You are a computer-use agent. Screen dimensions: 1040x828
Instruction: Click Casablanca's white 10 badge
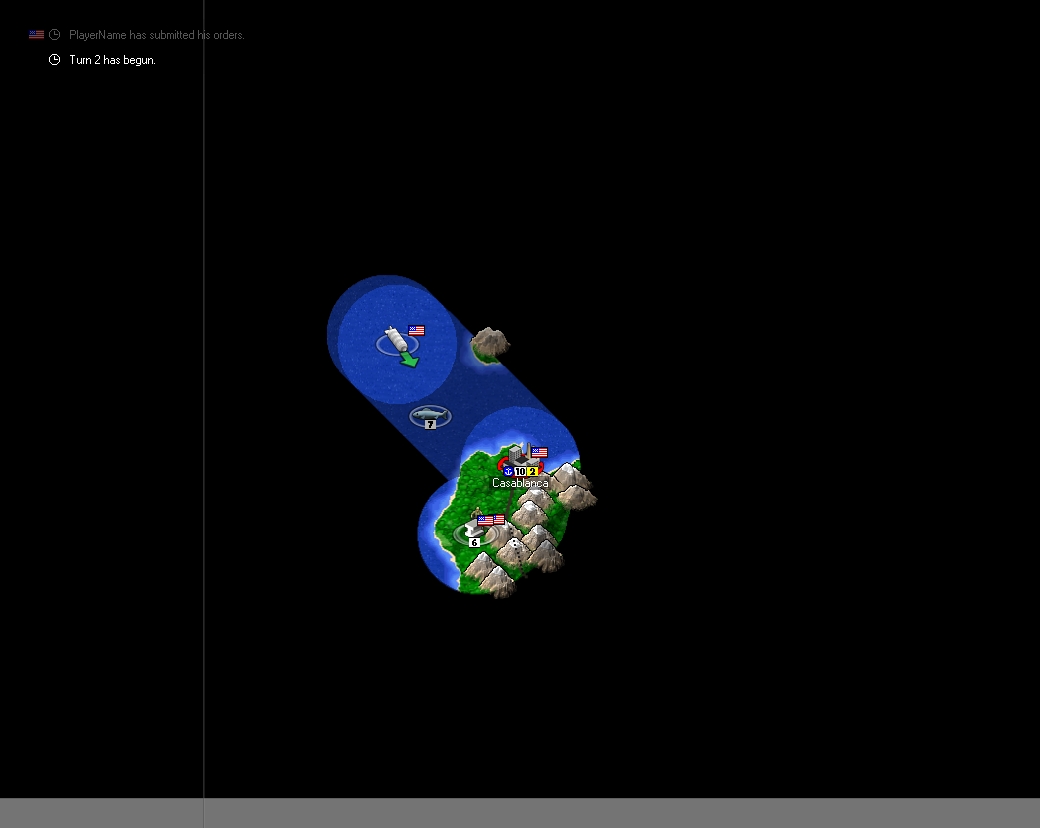pyautogui.click(x=520, y=471)
